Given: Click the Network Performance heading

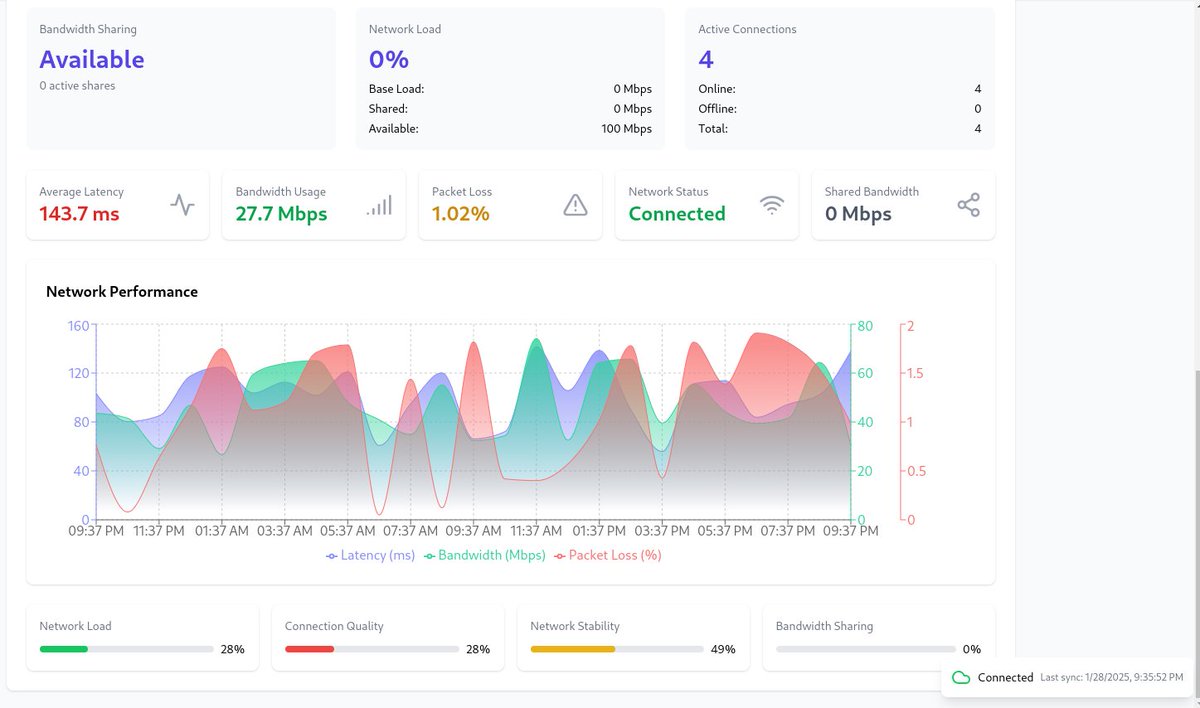Looking at the screenshot, I should pyautogui.click(x=122, y=292).
